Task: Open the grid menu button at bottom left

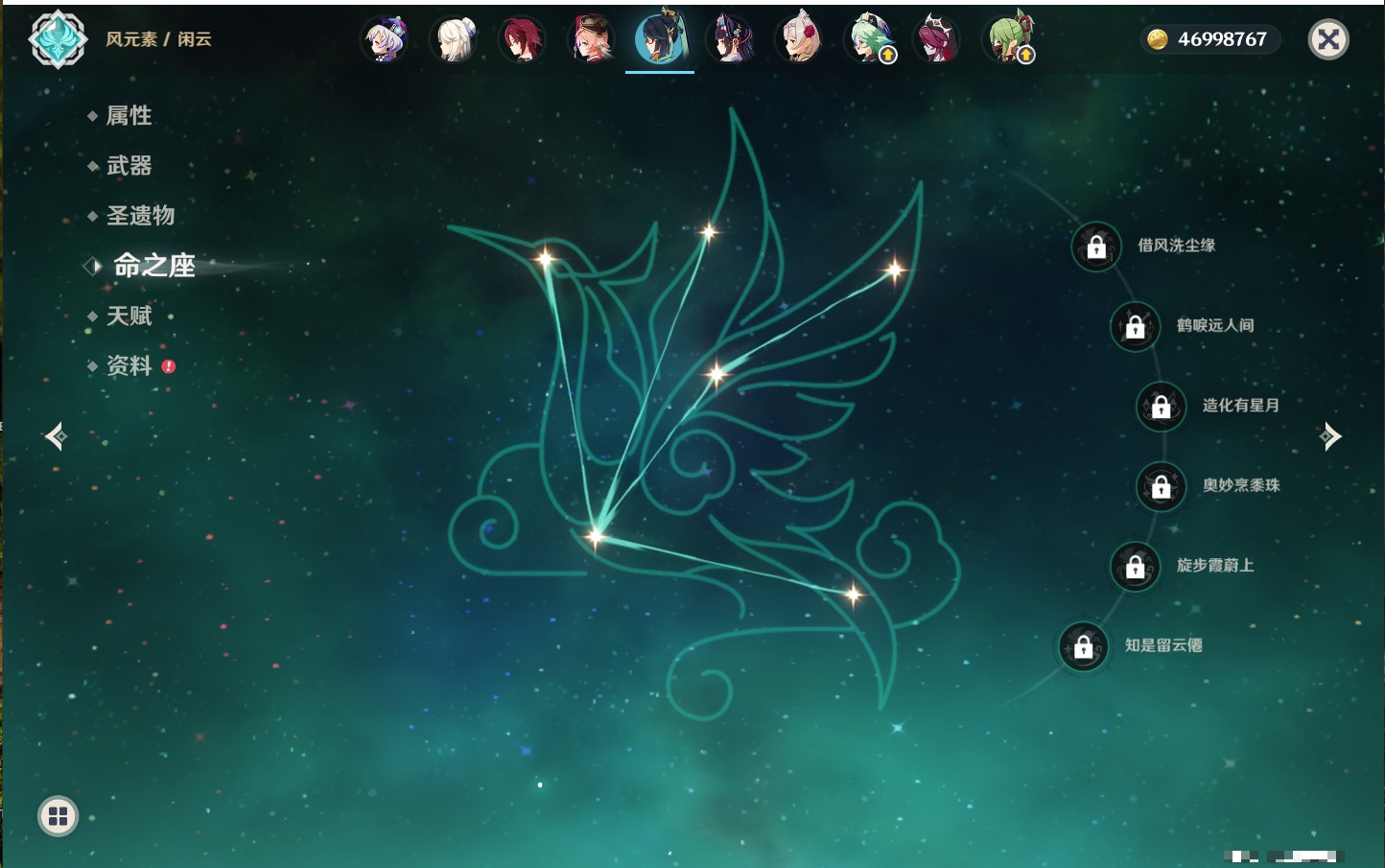Action: click(58, 816)
